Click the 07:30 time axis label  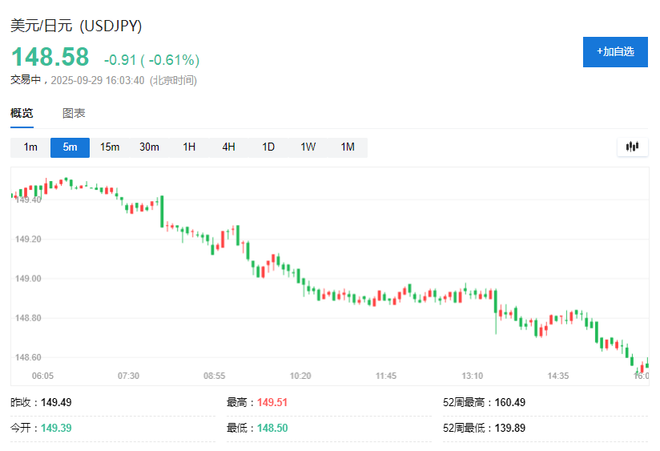click(x=128, y=376)
